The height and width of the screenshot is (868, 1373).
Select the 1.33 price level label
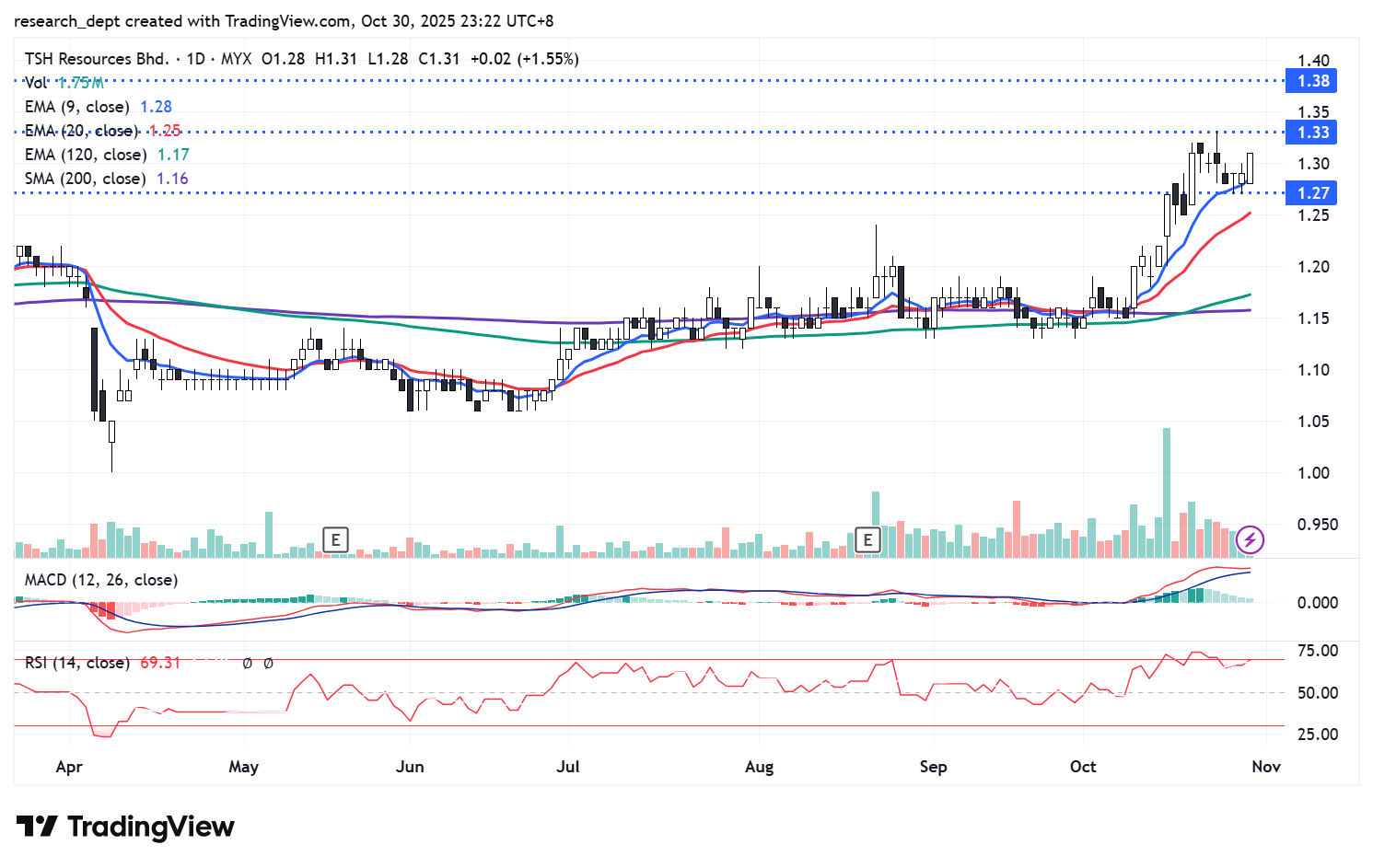point(1313,133)
